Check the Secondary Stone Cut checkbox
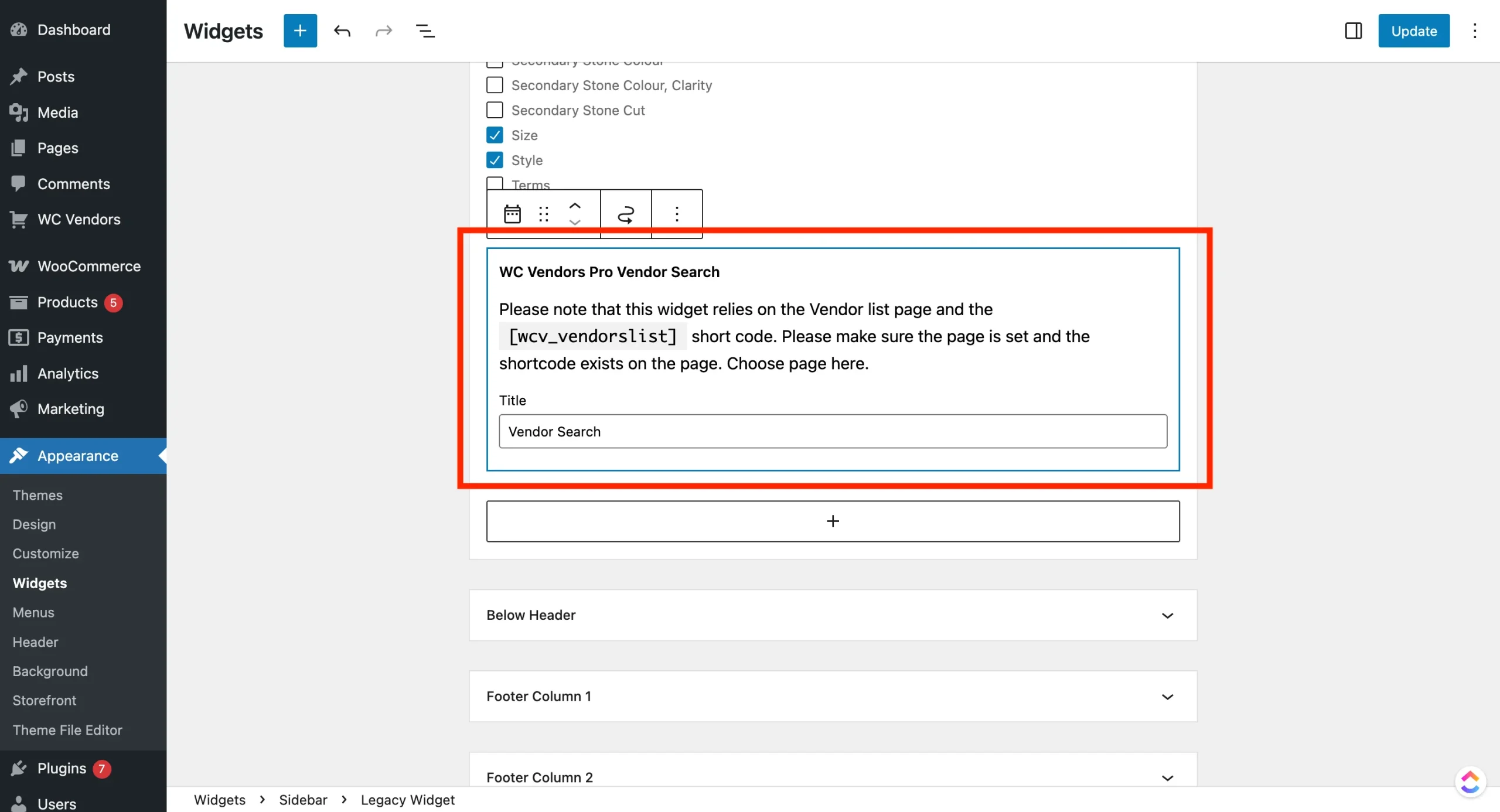The height and width of the screenshot is (812, 1500). [x=495, y=110]
